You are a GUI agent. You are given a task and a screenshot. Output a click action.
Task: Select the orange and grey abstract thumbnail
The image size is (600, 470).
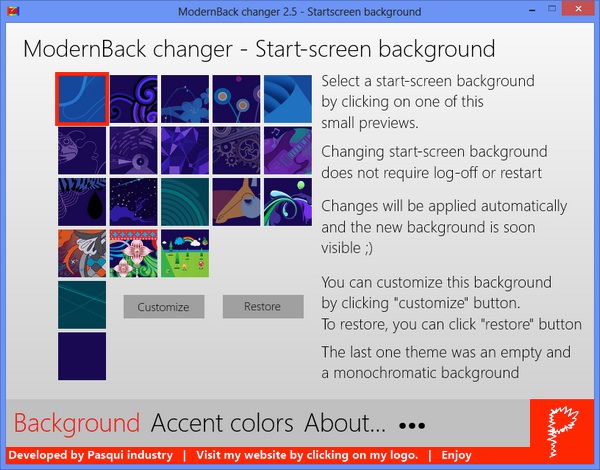tap(82, 253)
